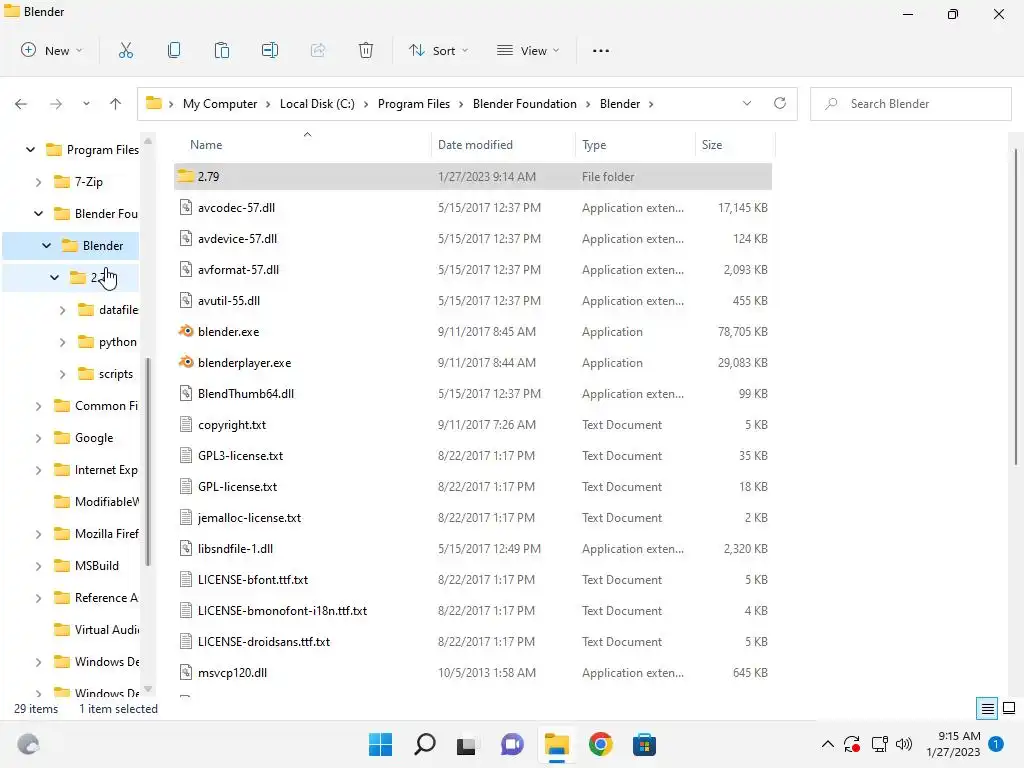Click My Computer in the address breadcrumb

pos(220,104)
